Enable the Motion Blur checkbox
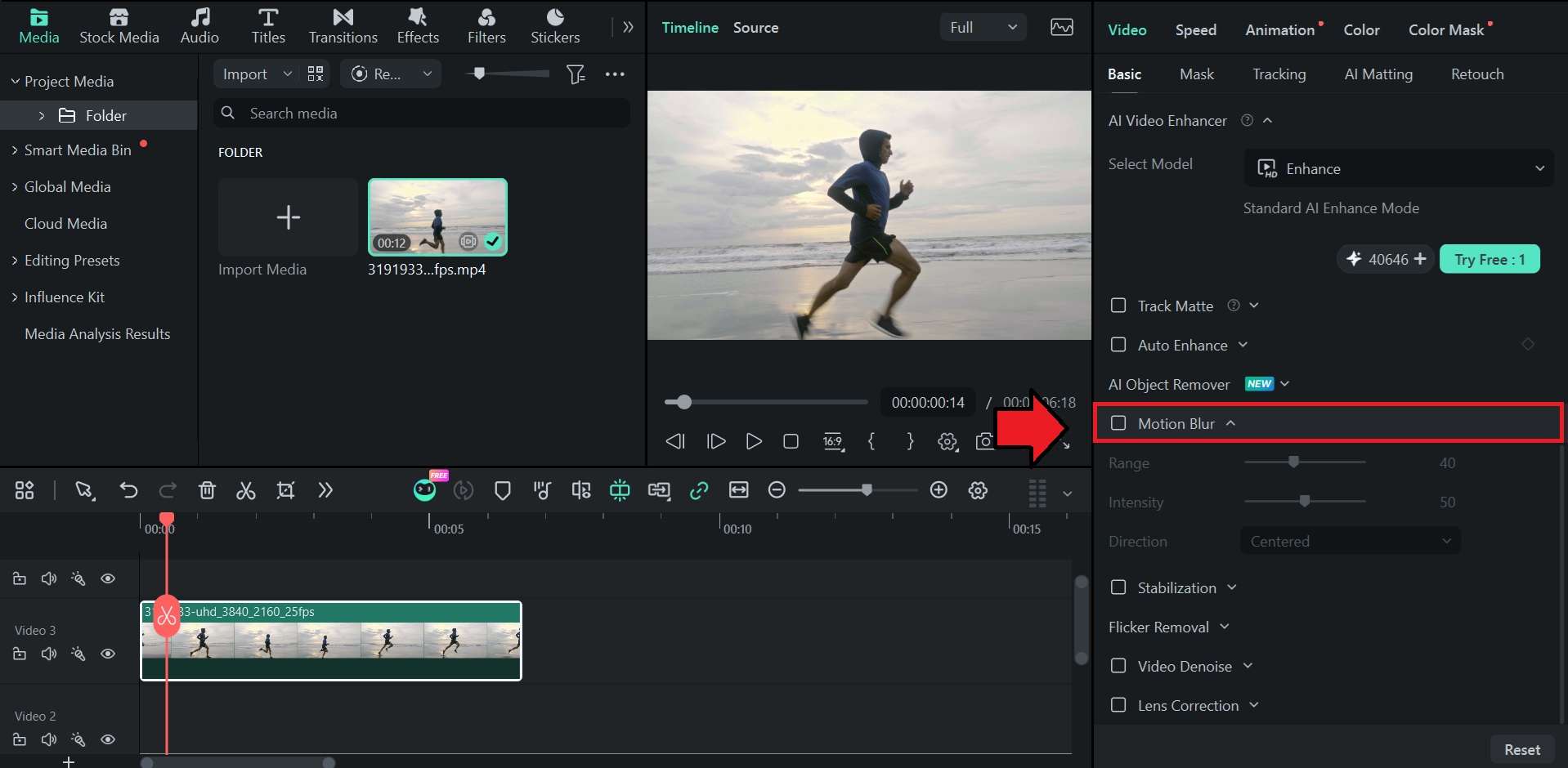This screenshot has height=768, width=1568. pos(1118,423)
